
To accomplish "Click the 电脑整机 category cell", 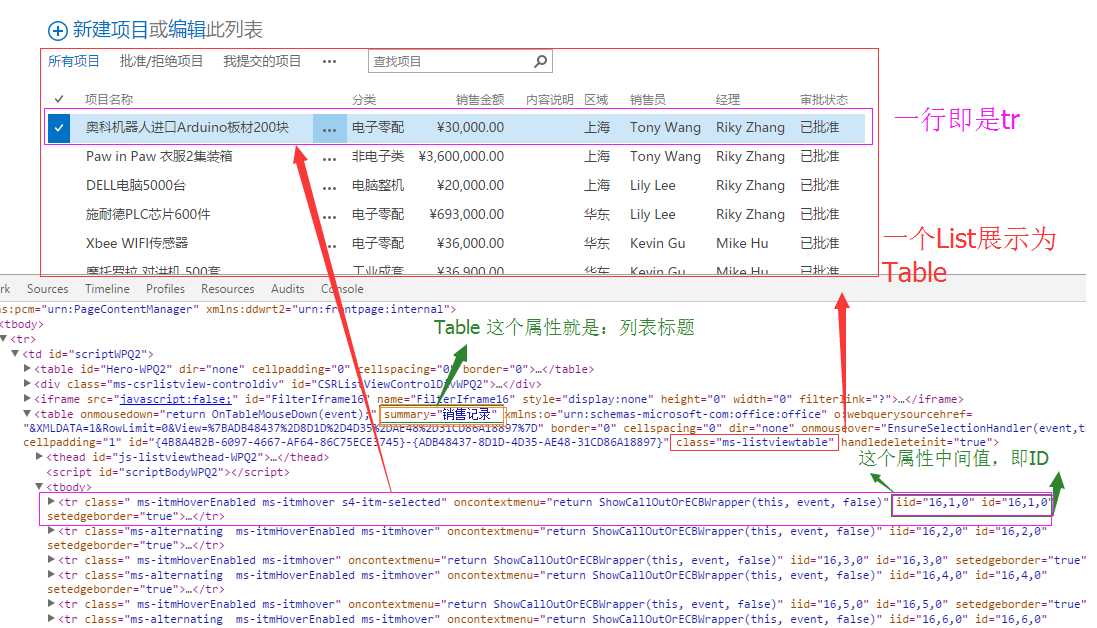I will coord(378,186).
